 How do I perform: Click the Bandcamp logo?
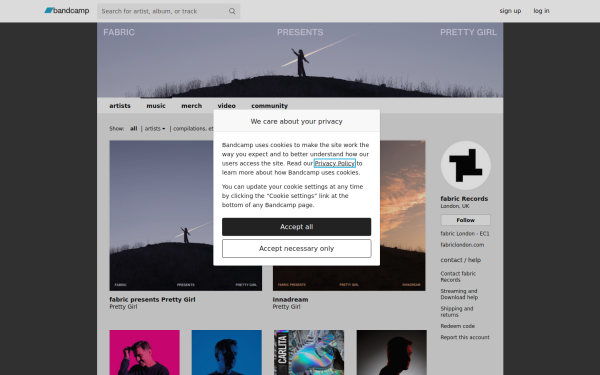[x=67, y=11]
